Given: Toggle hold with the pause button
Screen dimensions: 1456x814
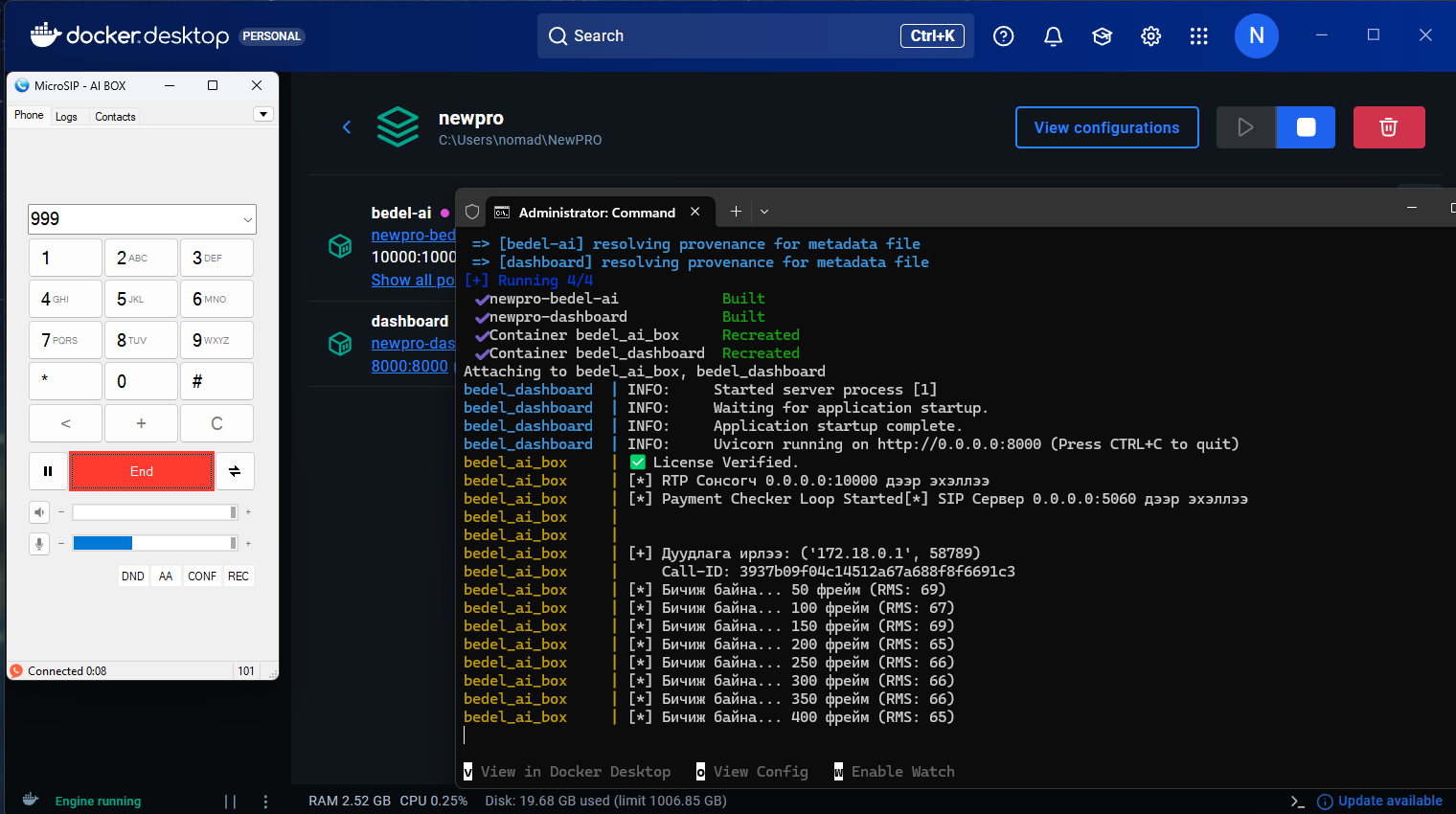Looking at the screenshot, I should (x=48, y=471).
